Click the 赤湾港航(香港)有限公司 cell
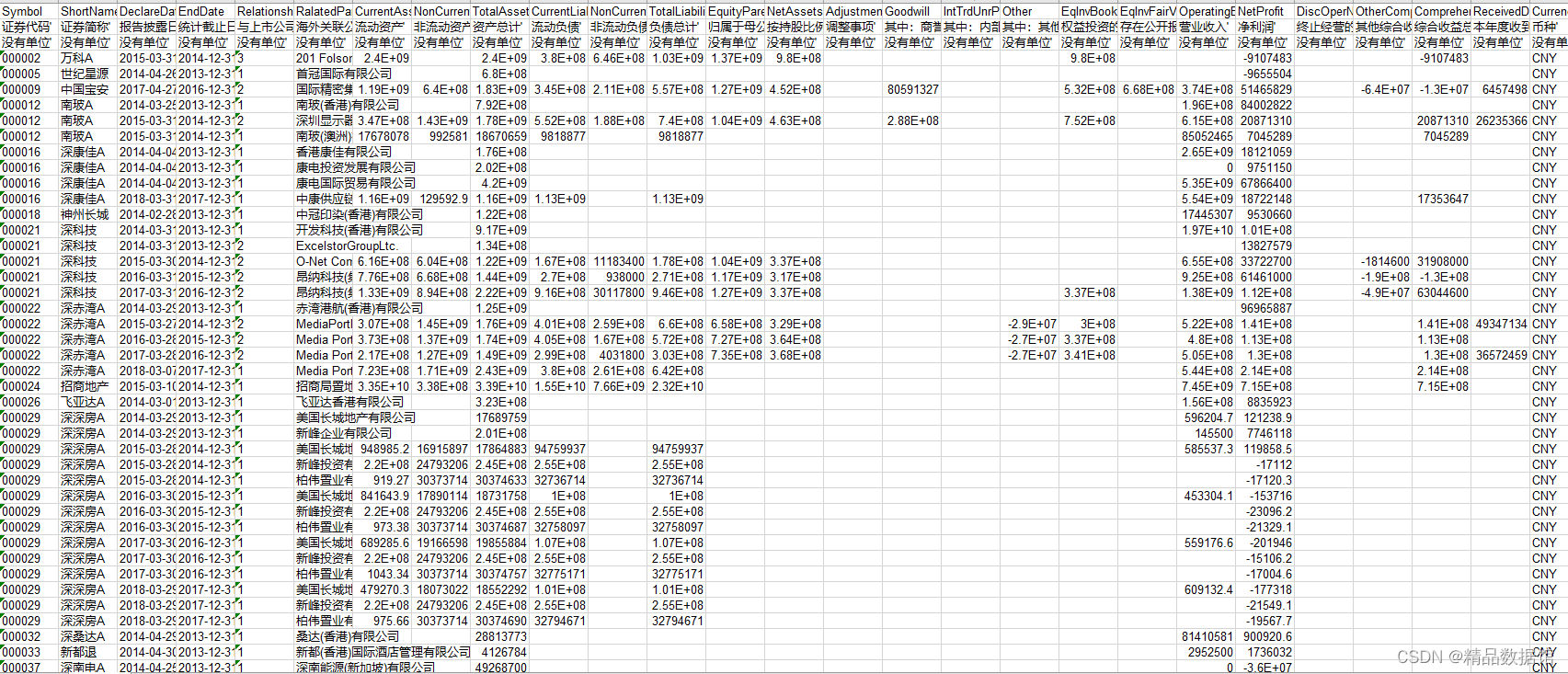 coord(360,308)
